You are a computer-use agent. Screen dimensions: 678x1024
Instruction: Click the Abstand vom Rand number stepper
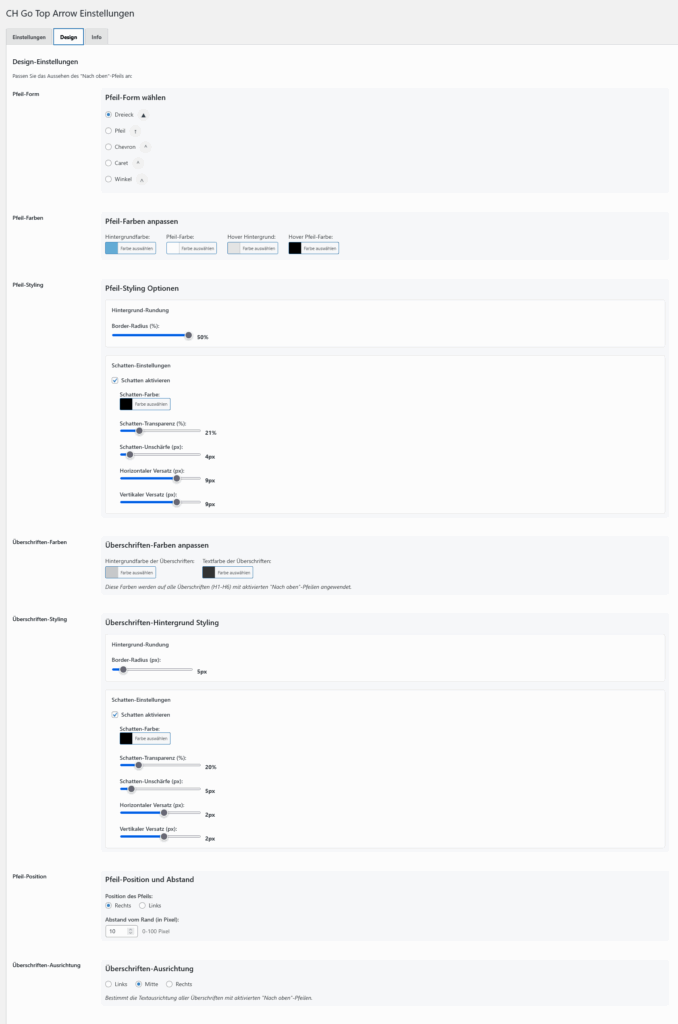coord(130,931)
